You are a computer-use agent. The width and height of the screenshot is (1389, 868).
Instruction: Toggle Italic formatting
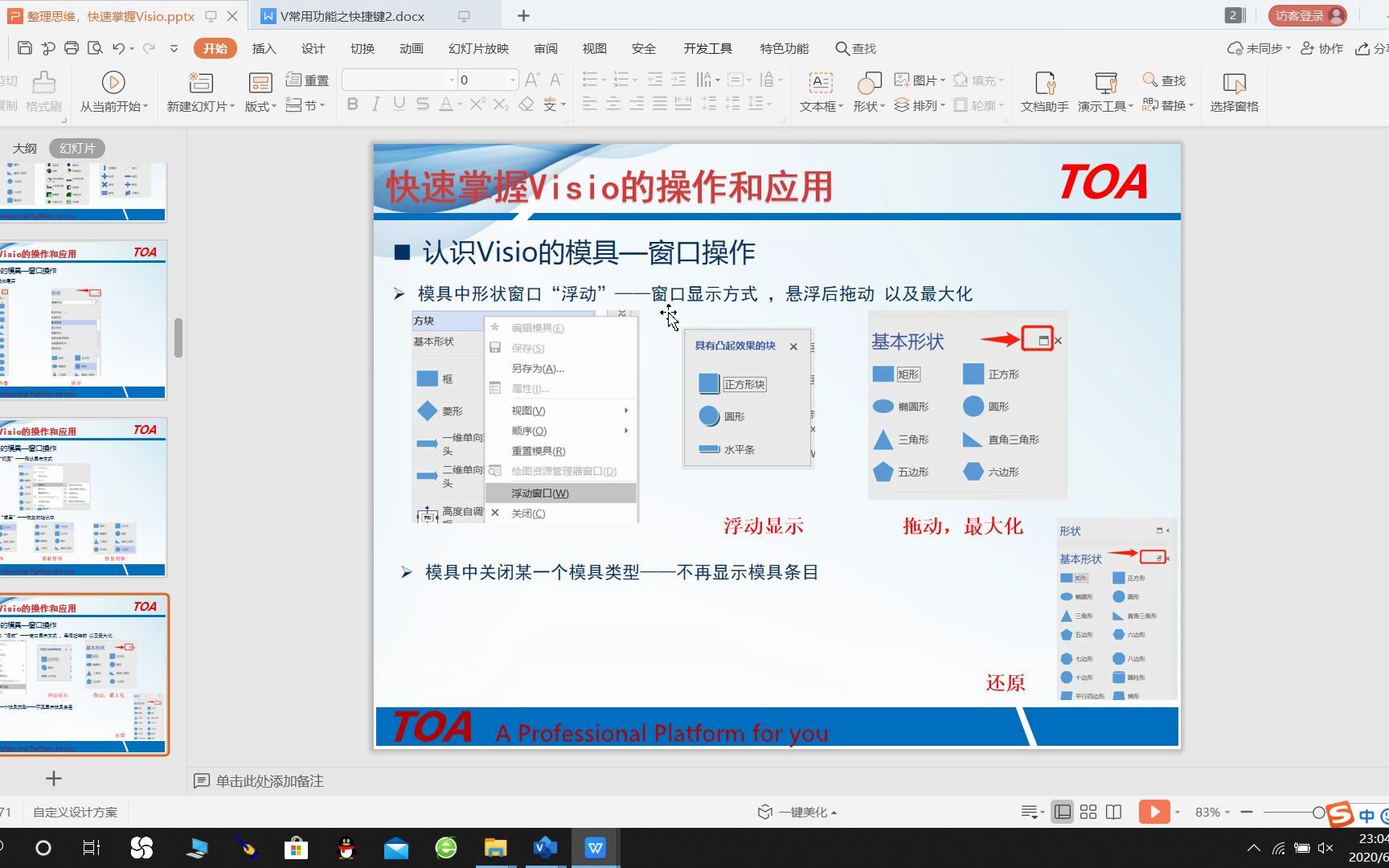tap(375, 104)
